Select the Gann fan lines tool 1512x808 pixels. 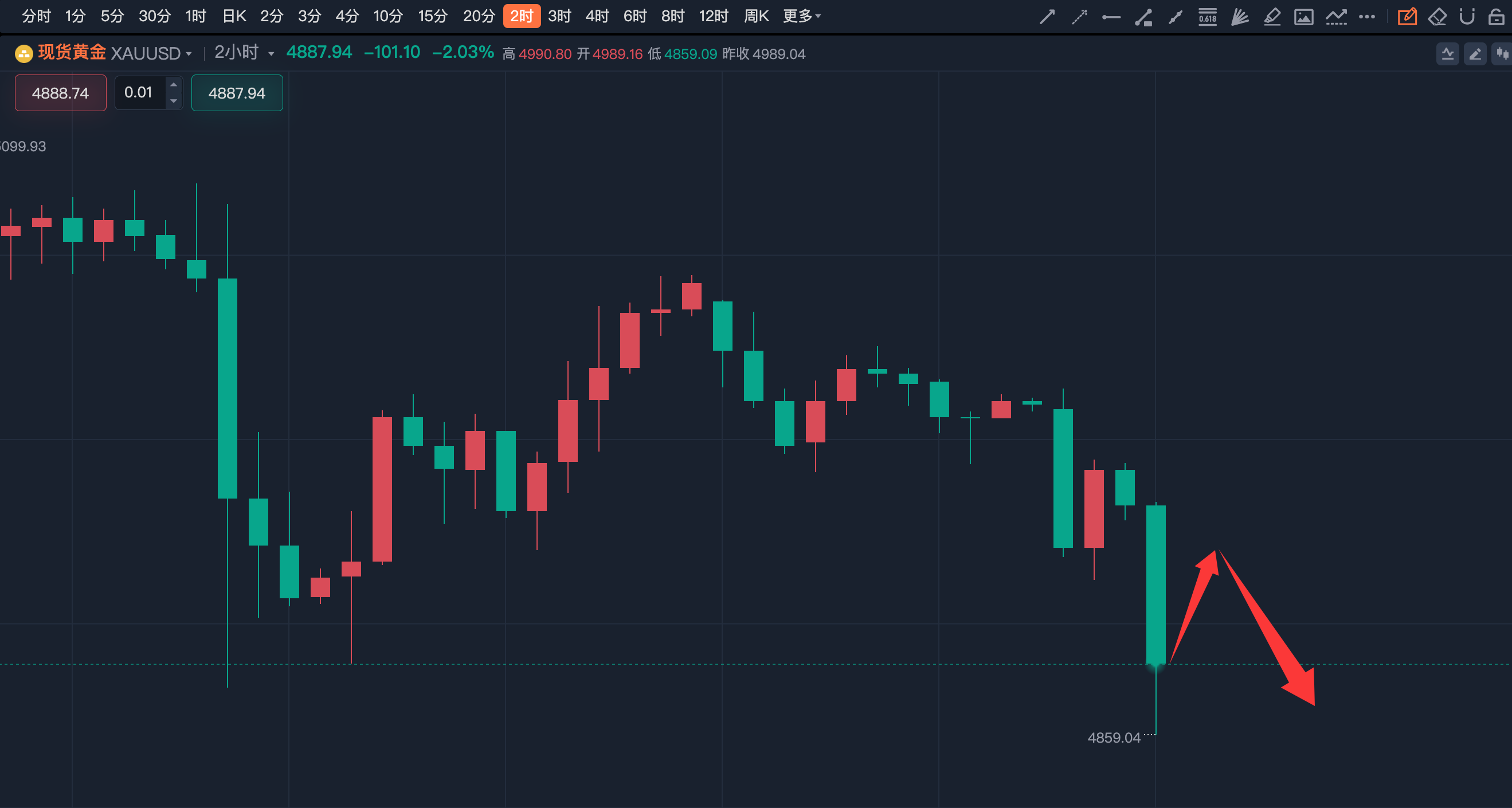1239,17
